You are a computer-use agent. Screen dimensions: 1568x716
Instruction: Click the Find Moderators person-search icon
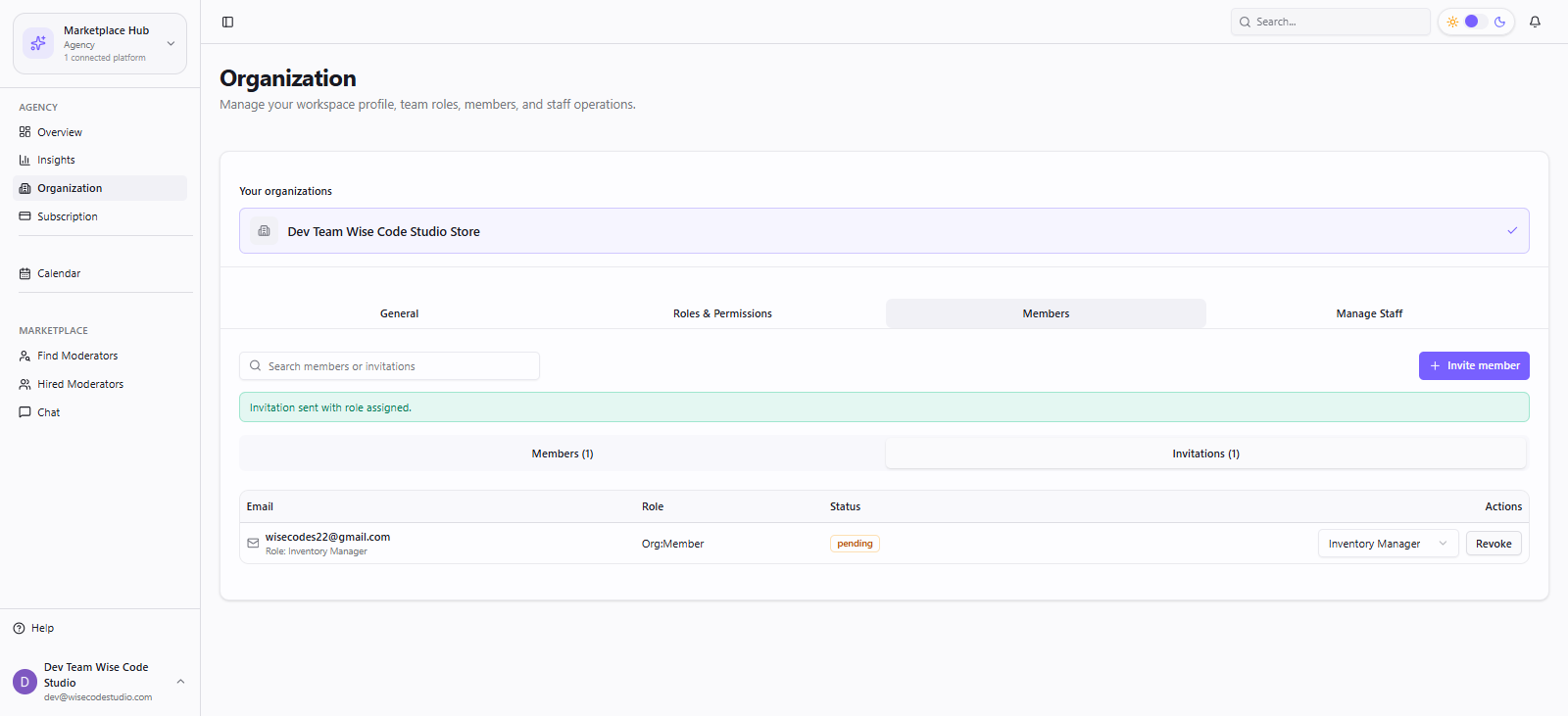point(24,356)
